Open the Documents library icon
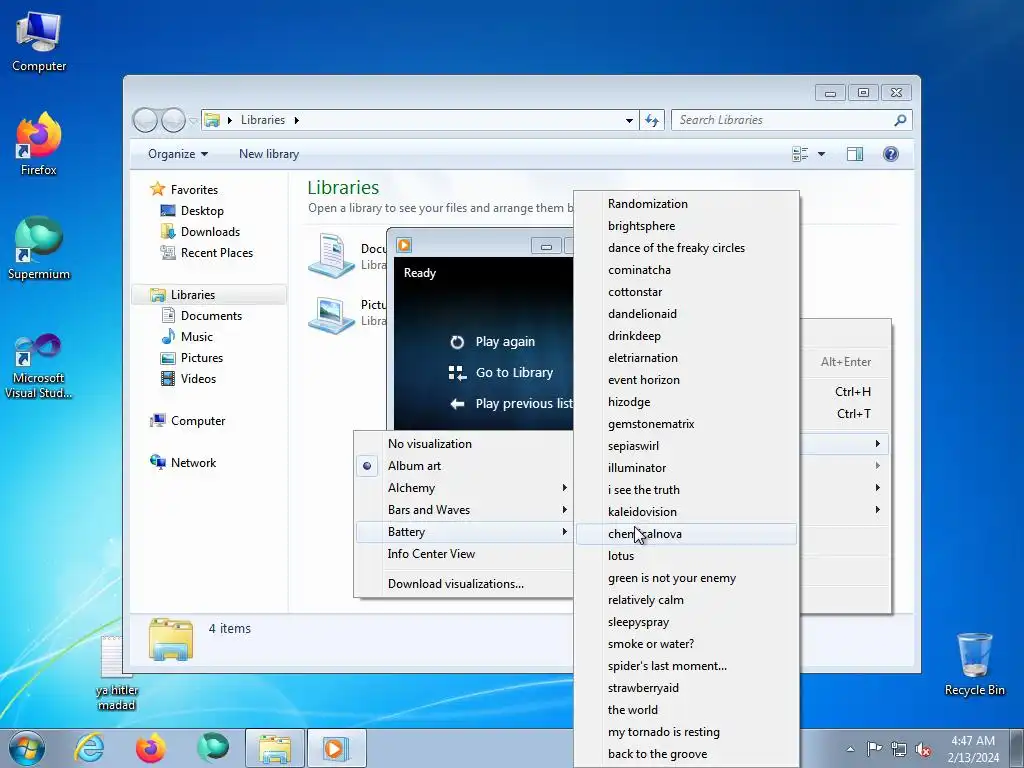This screenshot has height=768, width=1024. click(x=332, y=255)
